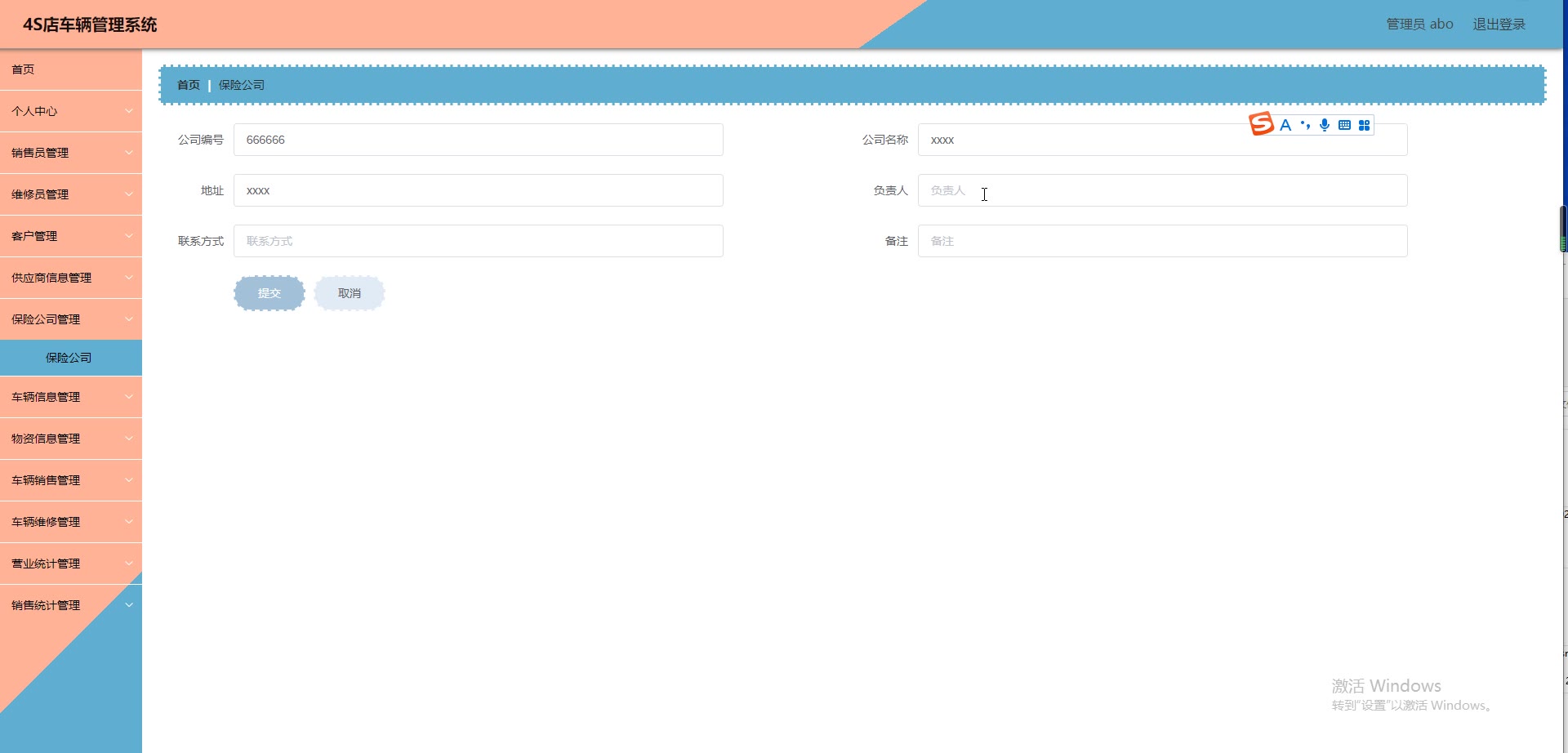Image resolution: width=1568 pixels, height=753 pixels.
Task: Focus the 公司名称 input field
Action: click(x=1163, y=140)
